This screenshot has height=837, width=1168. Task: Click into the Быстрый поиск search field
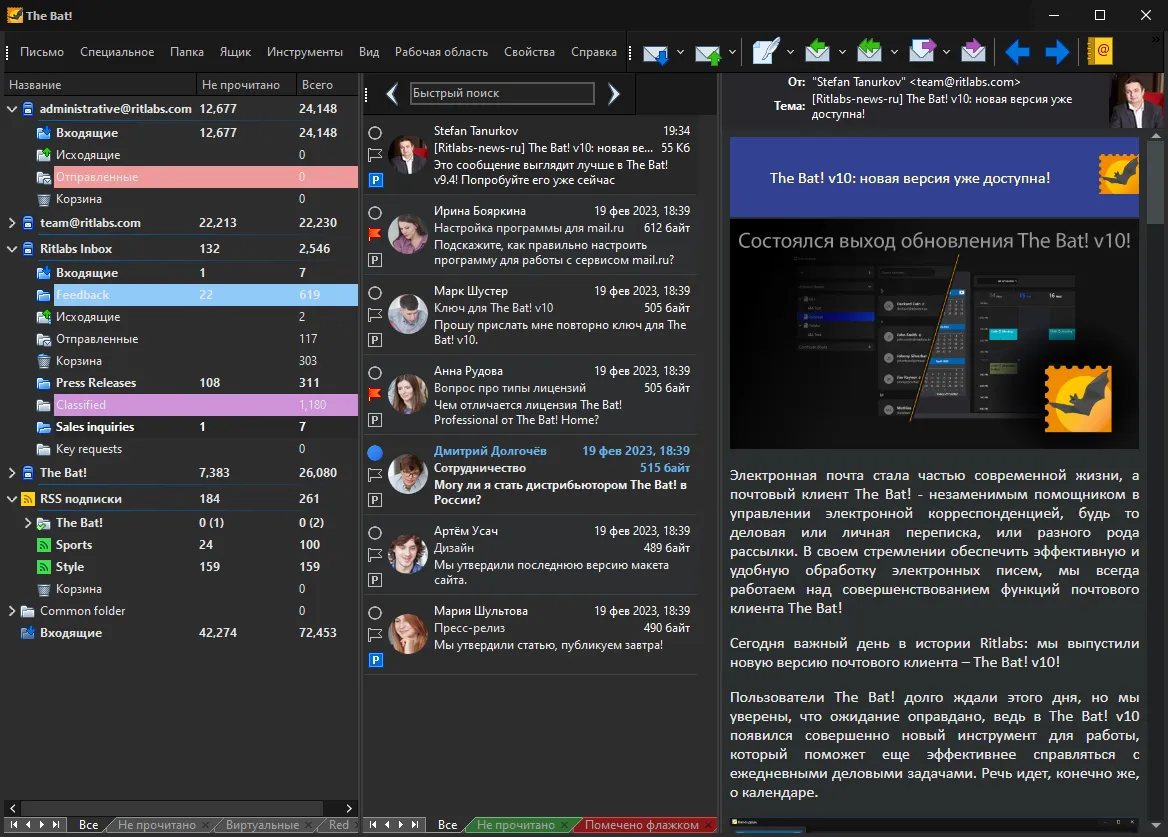point(502,93)
